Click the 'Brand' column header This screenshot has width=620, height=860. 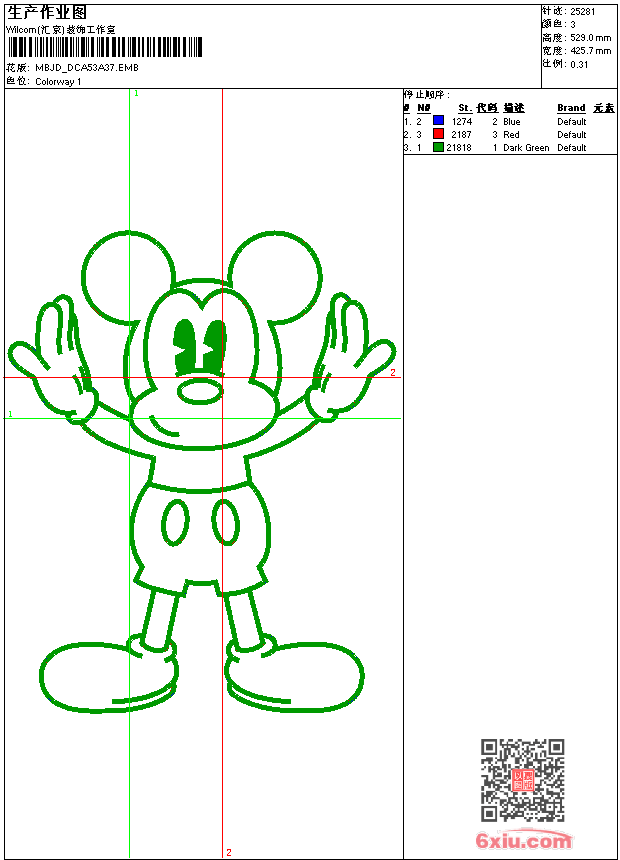571,108
